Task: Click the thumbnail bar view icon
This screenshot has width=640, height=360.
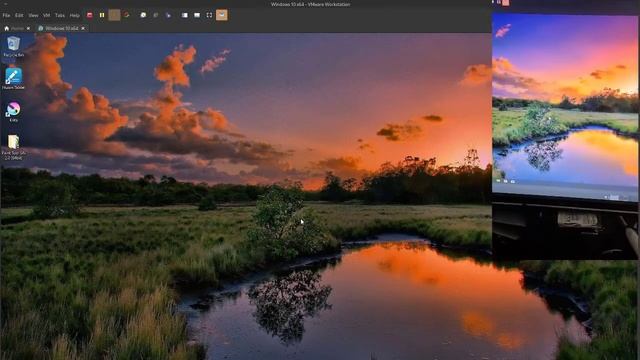Action: click(197, 15)
